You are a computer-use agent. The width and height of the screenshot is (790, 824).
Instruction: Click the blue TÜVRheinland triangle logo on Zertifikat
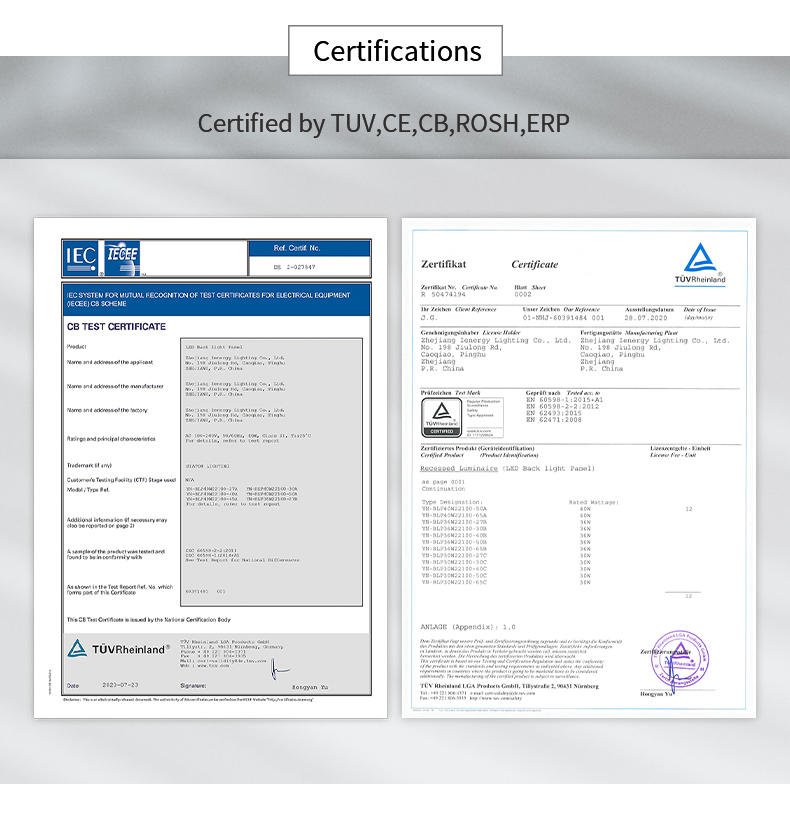(700, 263)
